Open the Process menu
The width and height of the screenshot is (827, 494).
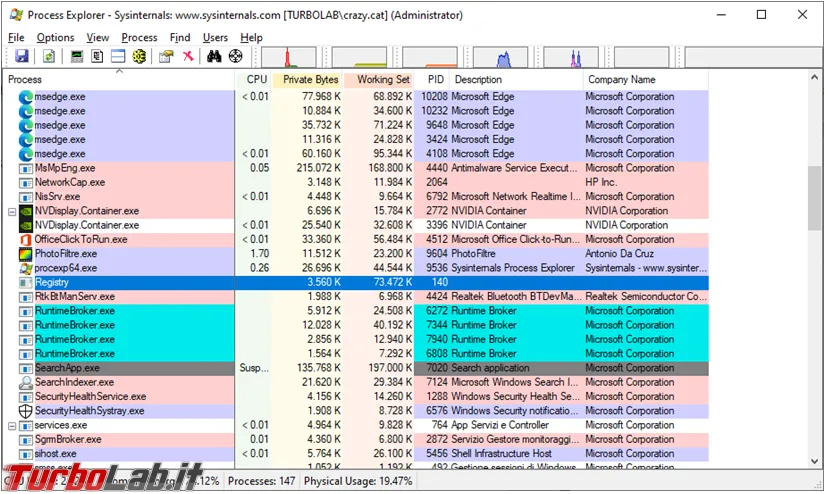pyautogui.click(x=139, y=37)
